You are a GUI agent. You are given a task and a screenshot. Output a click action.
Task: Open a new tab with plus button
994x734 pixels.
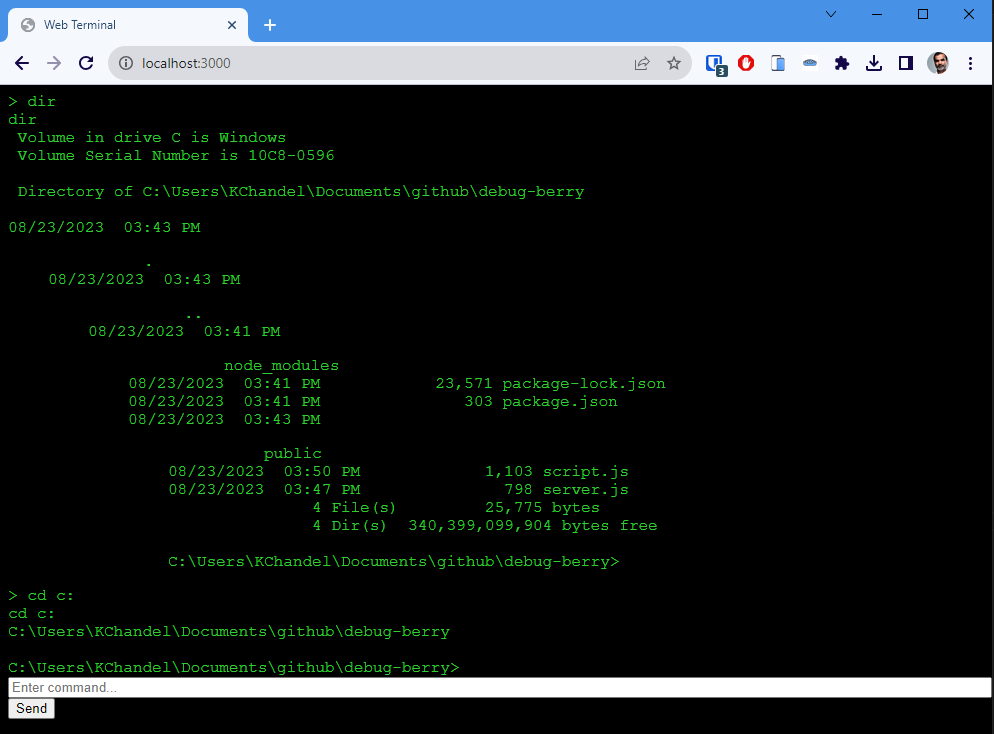pyautogui.click(x=269, y=25)
